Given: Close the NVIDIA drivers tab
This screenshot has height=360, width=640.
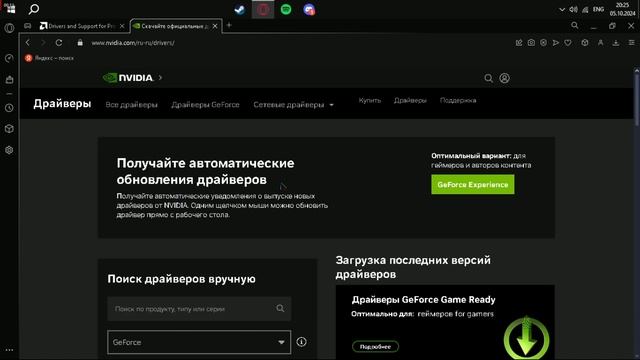Looking at the screenshot, I should [x=215, y=26].
